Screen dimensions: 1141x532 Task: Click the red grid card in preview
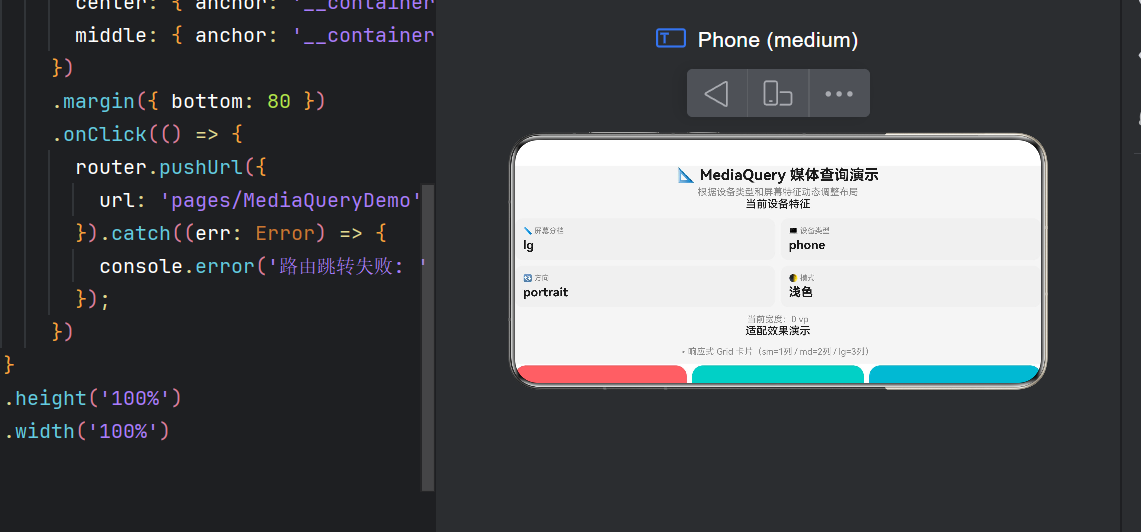click(600, 374)
